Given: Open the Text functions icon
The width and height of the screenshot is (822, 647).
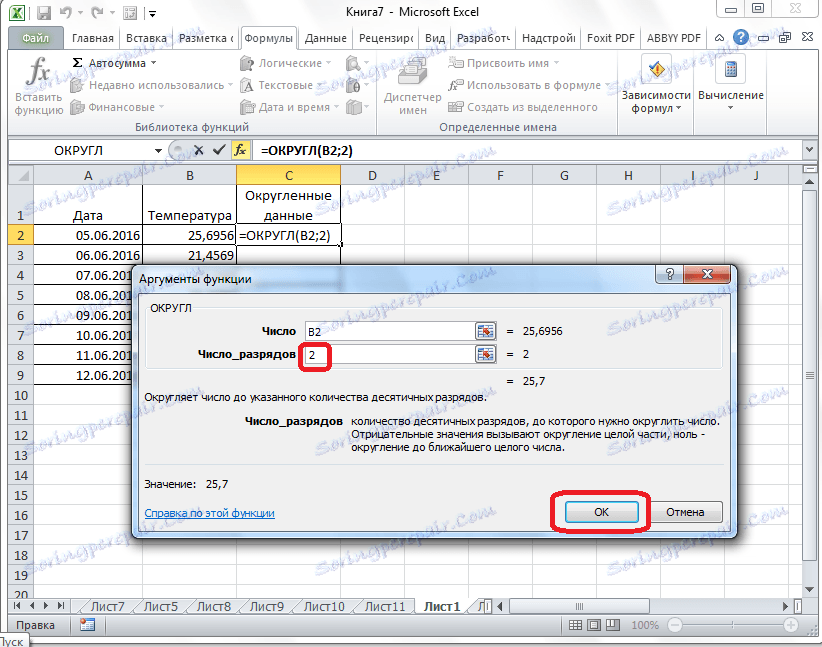Looking at the screenshot, I should click(x=247, y=85).
